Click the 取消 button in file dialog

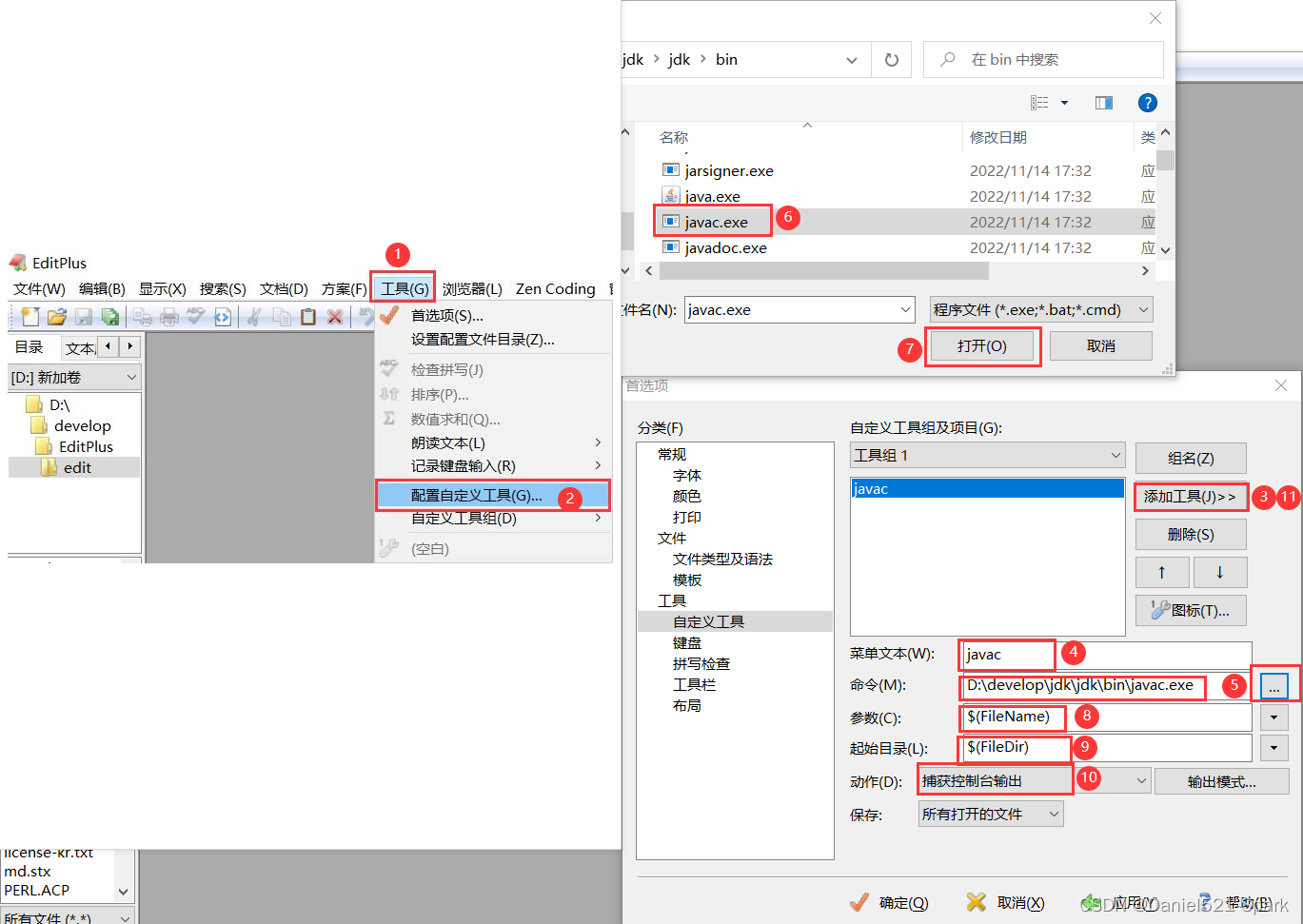tap(1101, 346)
